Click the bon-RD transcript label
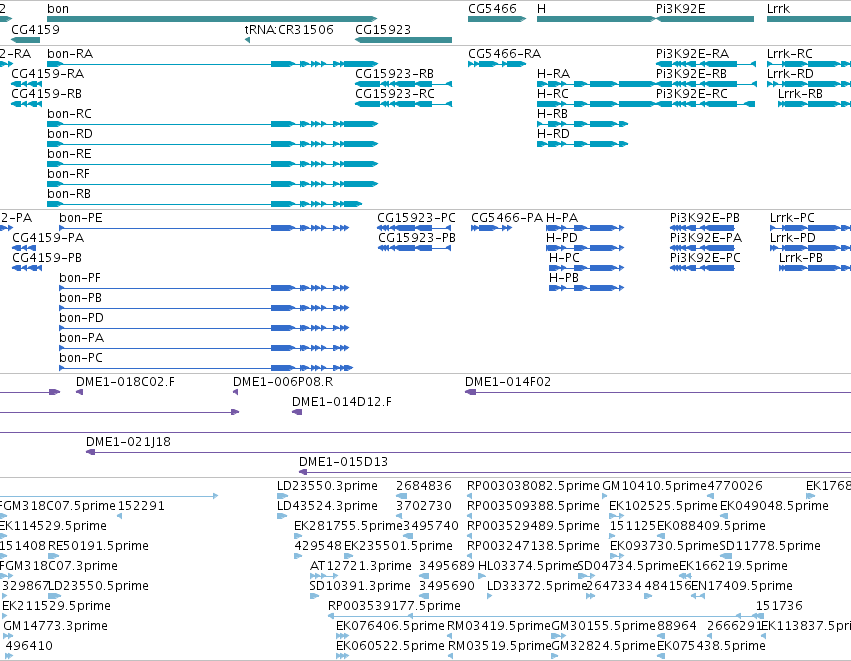Image resolution: width=851 pixels, height=661 pixels. tap(70, 134)
